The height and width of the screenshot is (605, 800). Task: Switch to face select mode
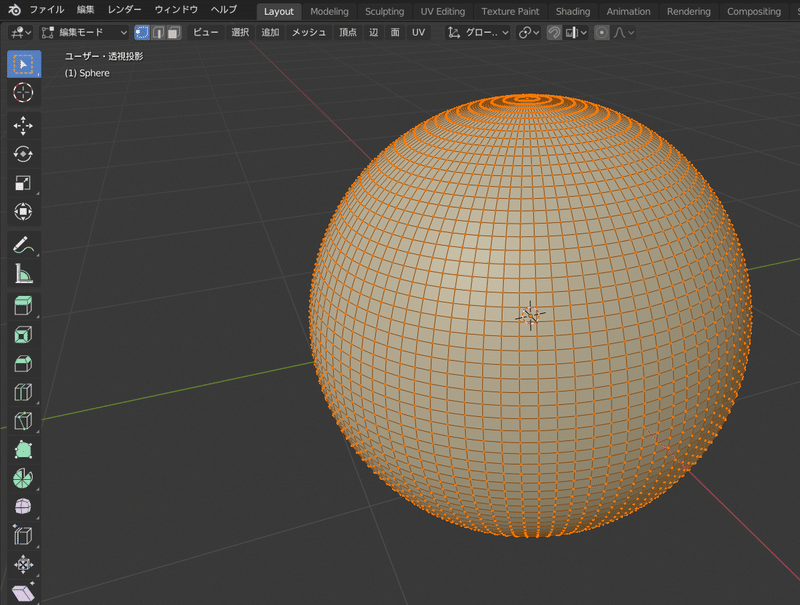coord(174,32)
